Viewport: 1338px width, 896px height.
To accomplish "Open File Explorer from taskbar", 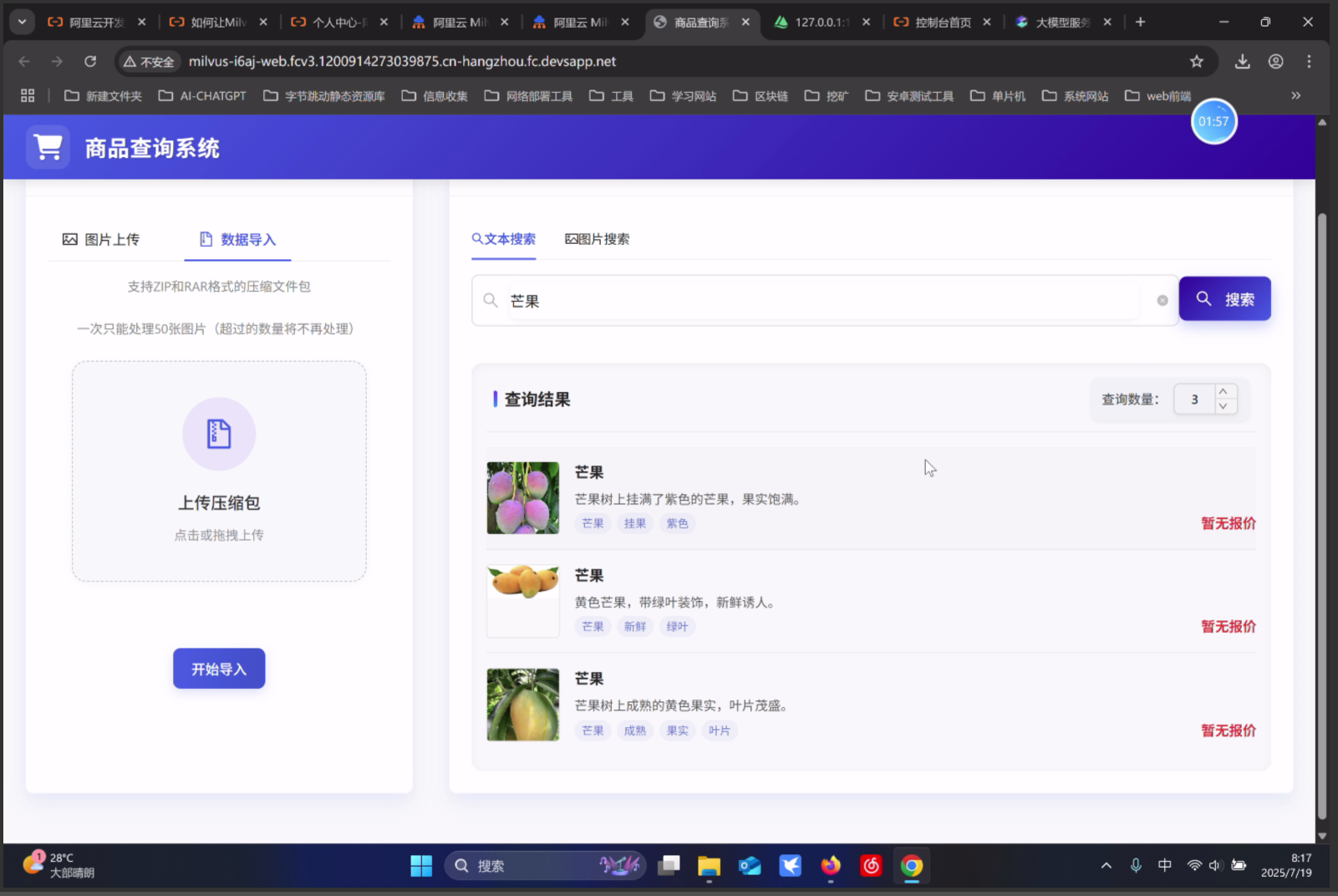I will click(709, 866).
